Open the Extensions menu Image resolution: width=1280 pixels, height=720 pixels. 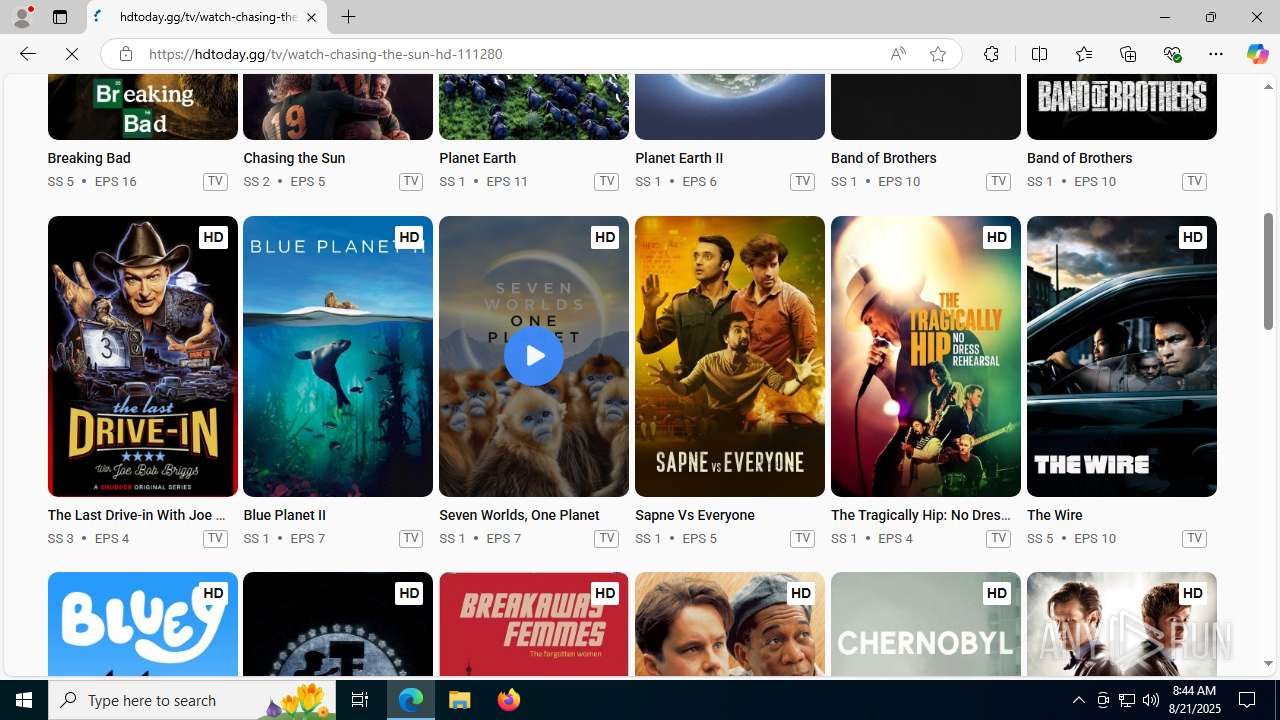point(991,54)
